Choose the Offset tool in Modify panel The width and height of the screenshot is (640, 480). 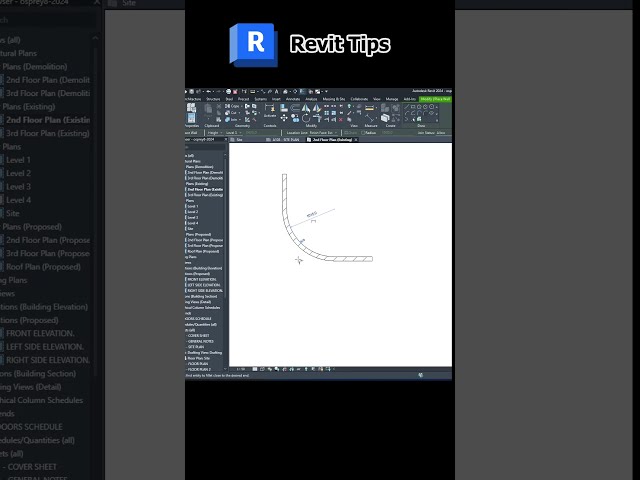pos(295,108)
